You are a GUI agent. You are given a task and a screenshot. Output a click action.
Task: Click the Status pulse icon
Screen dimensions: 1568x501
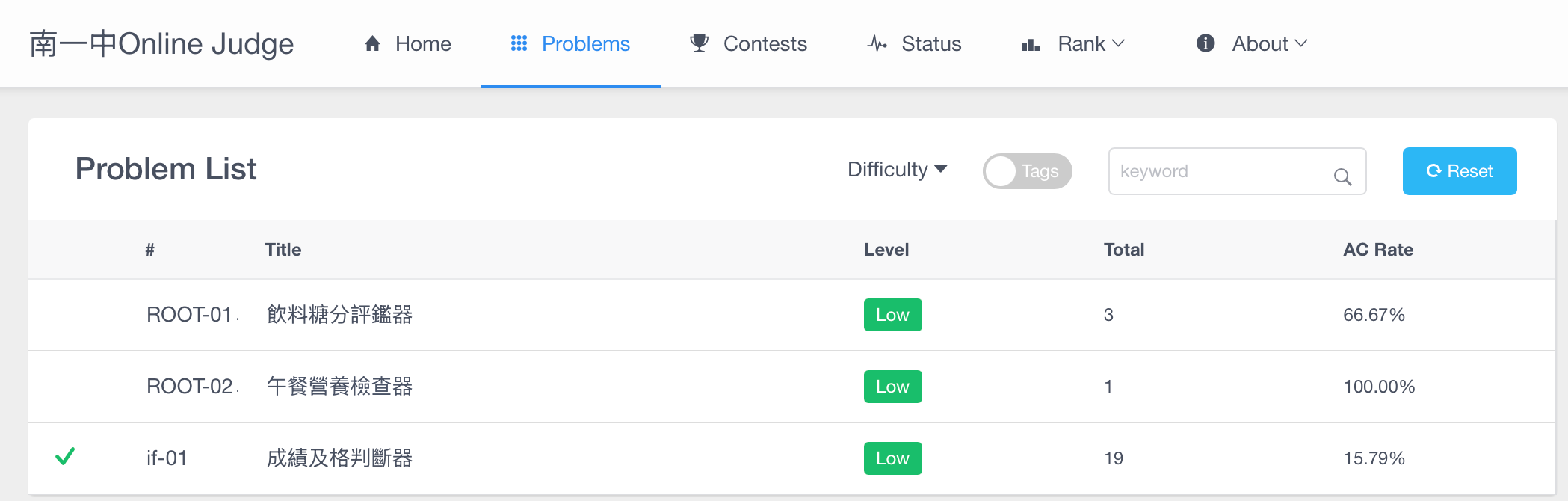pos(877,43)
